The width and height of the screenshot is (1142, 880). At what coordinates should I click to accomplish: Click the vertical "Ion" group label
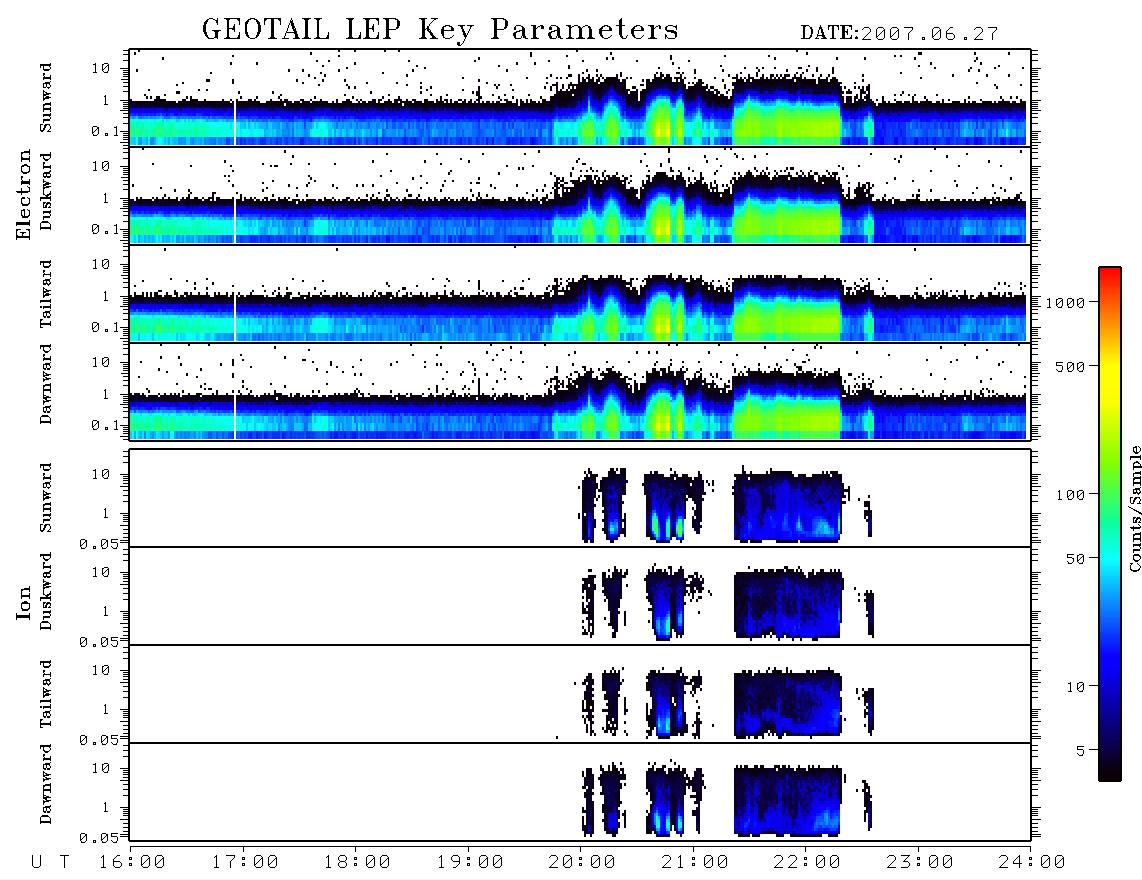click(24, 602)
